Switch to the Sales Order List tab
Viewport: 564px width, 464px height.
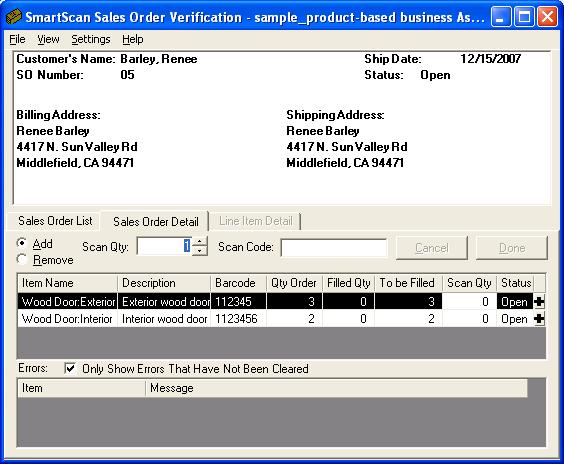point(55,221)
